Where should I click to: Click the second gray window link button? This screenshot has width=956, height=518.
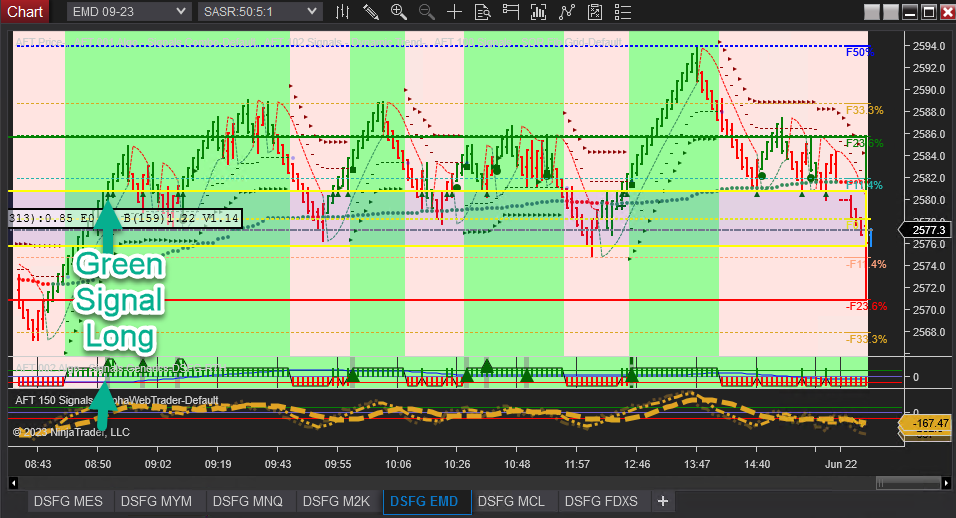click(x=891, y=12)
